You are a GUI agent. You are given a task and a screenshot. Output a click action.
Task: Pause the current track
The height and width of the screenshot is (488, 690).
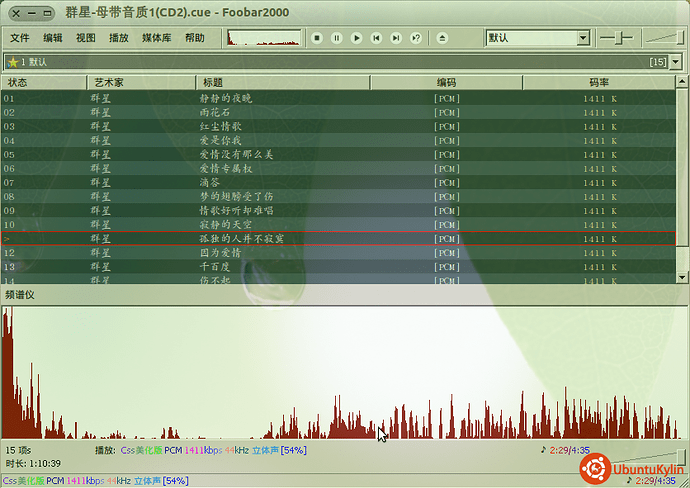point(337,38)
